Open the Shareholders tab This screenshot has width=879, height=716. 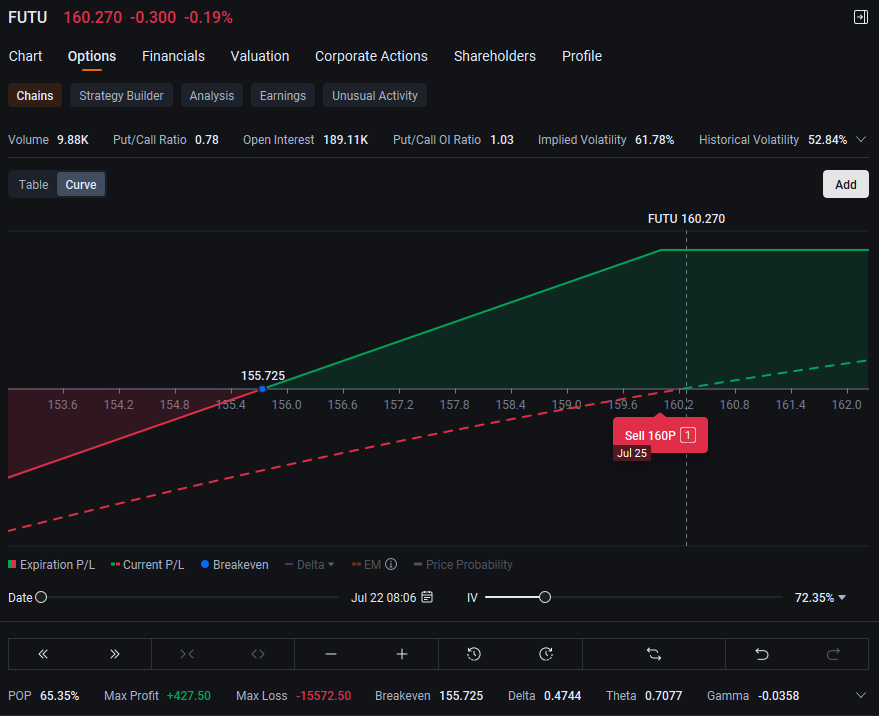pyautogui.click(x=494, y=56)
